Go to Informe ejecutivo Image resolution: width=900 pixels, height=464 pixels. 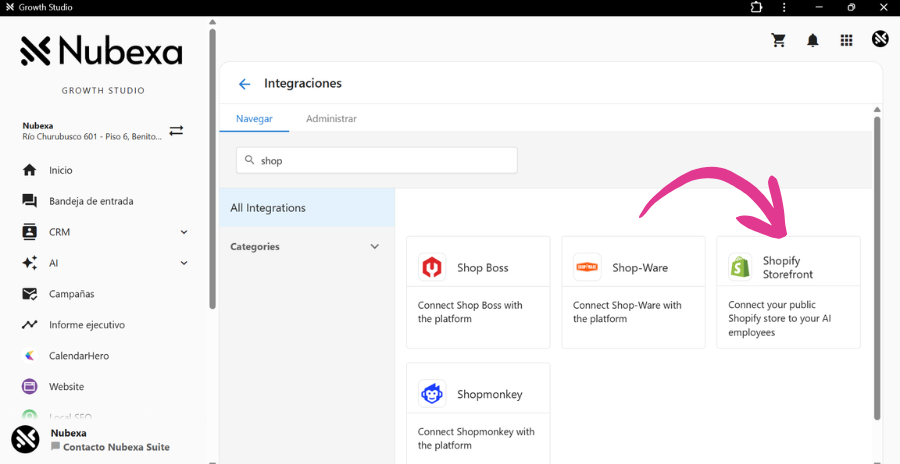(87, 325)
